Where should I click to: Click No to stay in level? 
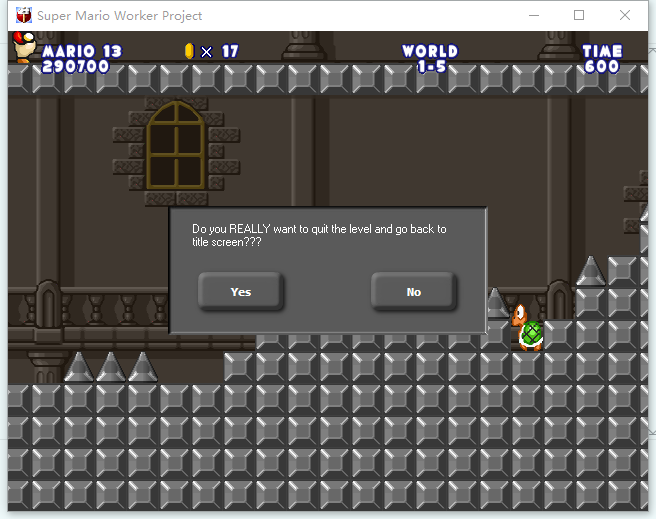point(413,291)
